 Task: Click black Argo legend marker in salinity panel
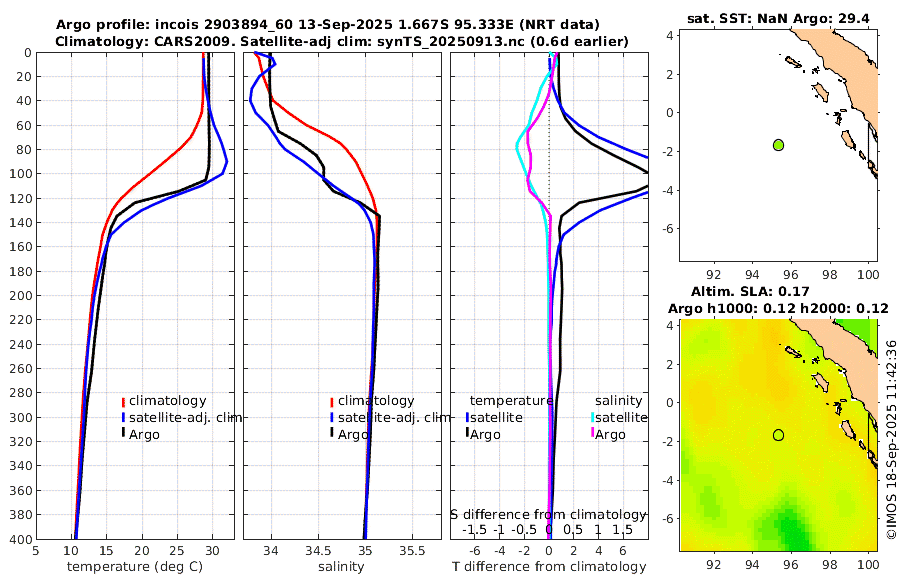click(332, 432)
